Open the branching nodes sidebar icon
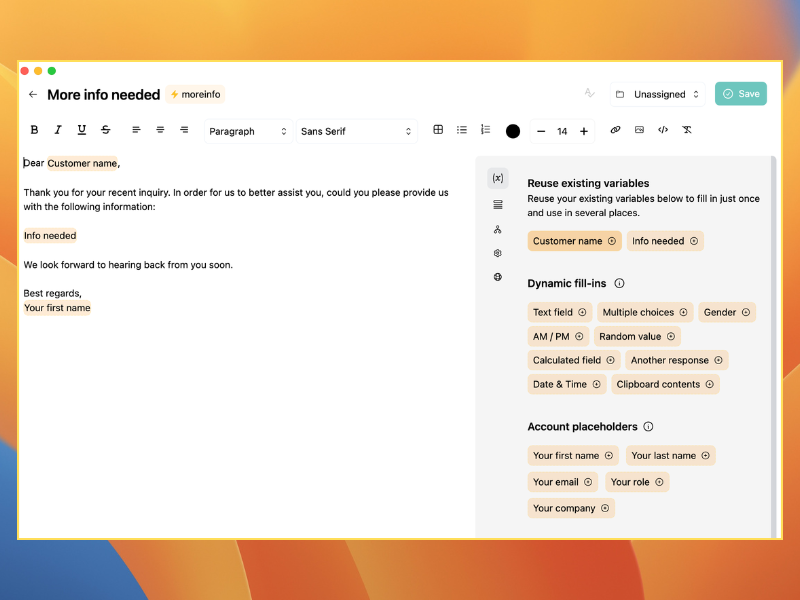Image resolution: width=800 pixels, height=600 pixels. tap(497, 230)
